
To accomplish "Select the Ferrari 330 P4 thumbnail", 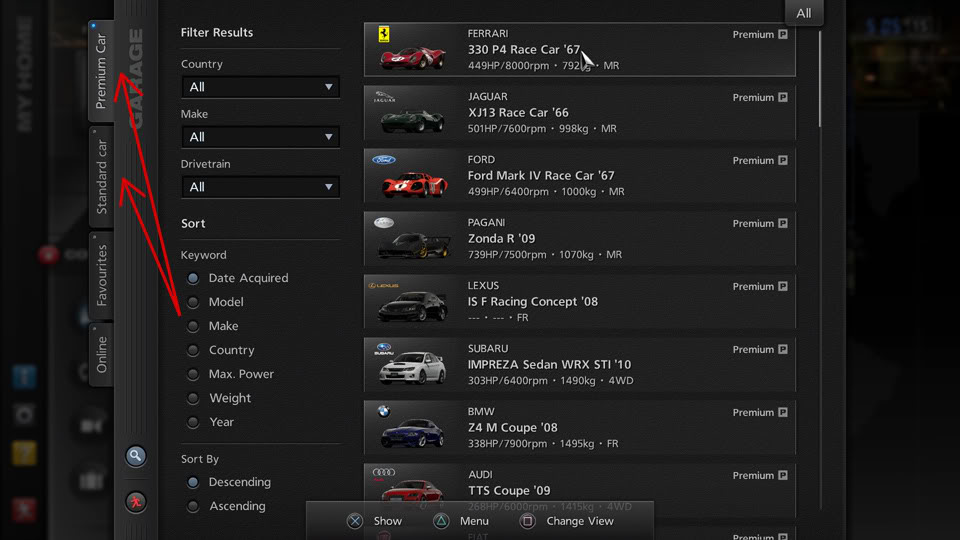I will pyautogui.click(x=413, y=58).
